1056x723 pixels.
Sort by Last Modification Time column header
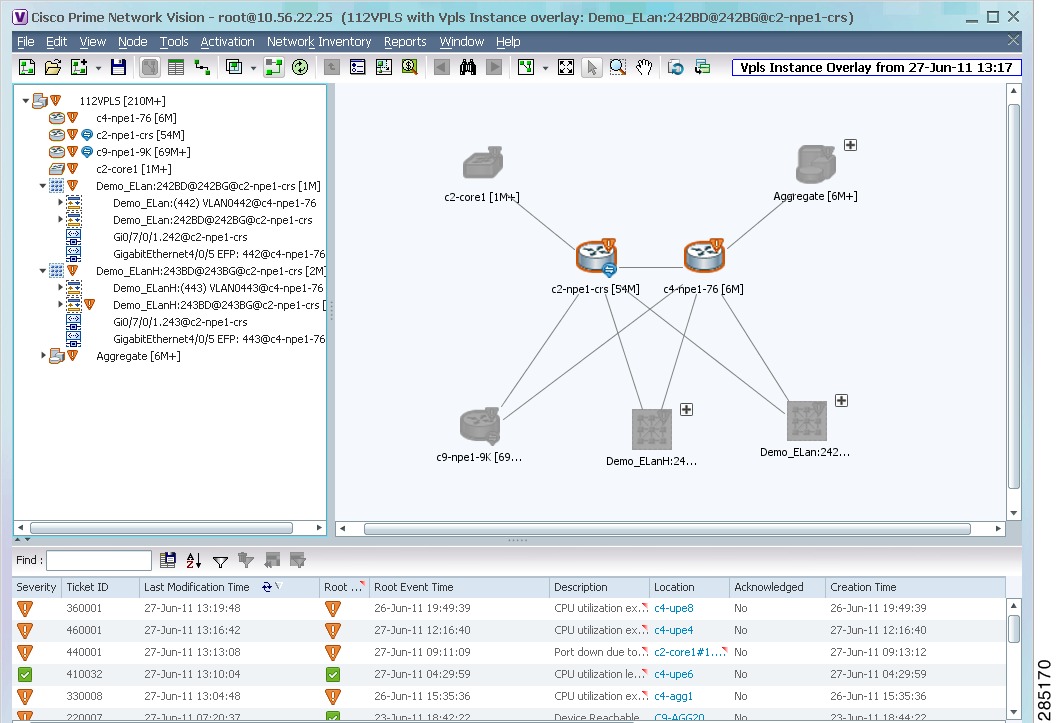coord(229,587)
